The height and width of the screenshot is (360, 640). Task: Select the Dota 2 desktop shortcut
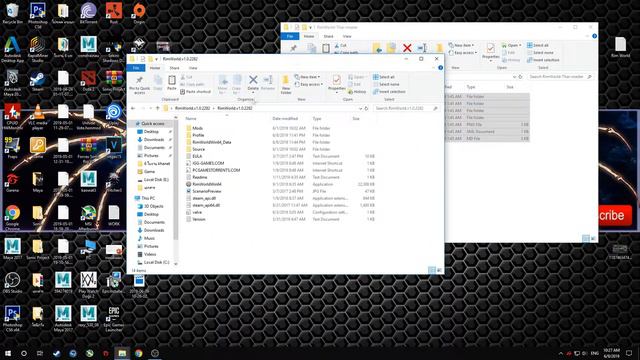point(88,81)
